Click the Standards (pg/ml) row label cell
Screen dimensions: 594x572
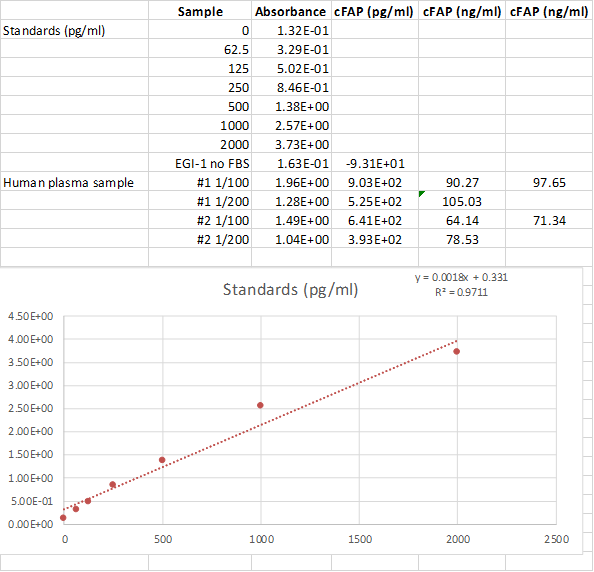(x=74, y=30)
